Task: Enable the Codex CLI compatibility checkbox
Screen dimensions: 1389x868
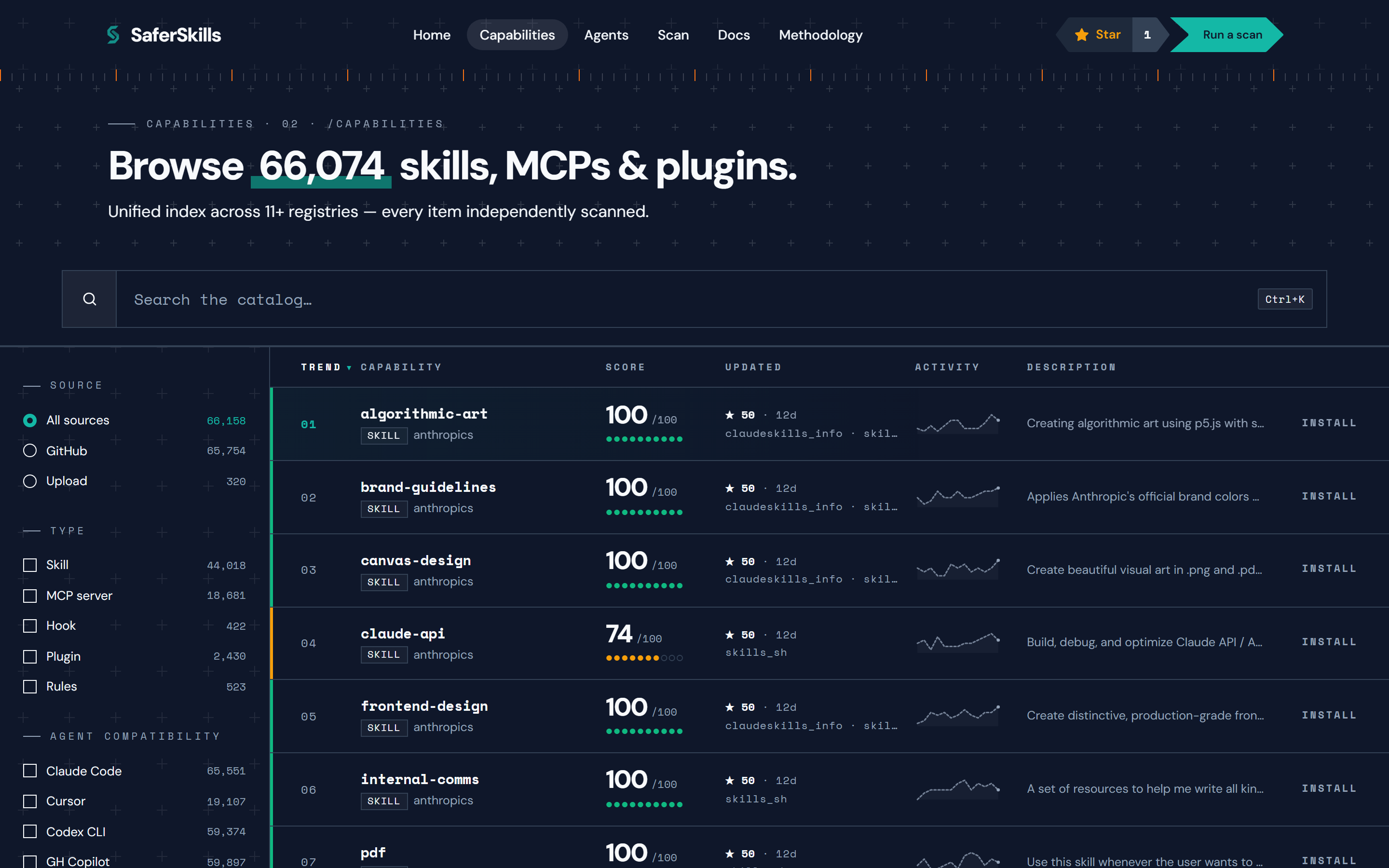Action: pos(30,831)
